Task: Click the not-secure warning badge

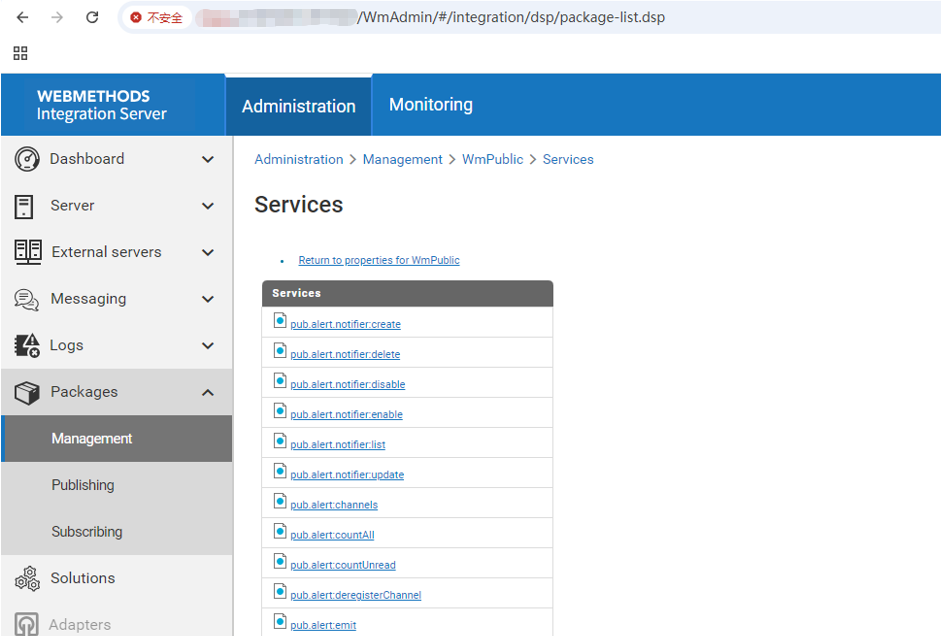Action: (x=156, y=17)
